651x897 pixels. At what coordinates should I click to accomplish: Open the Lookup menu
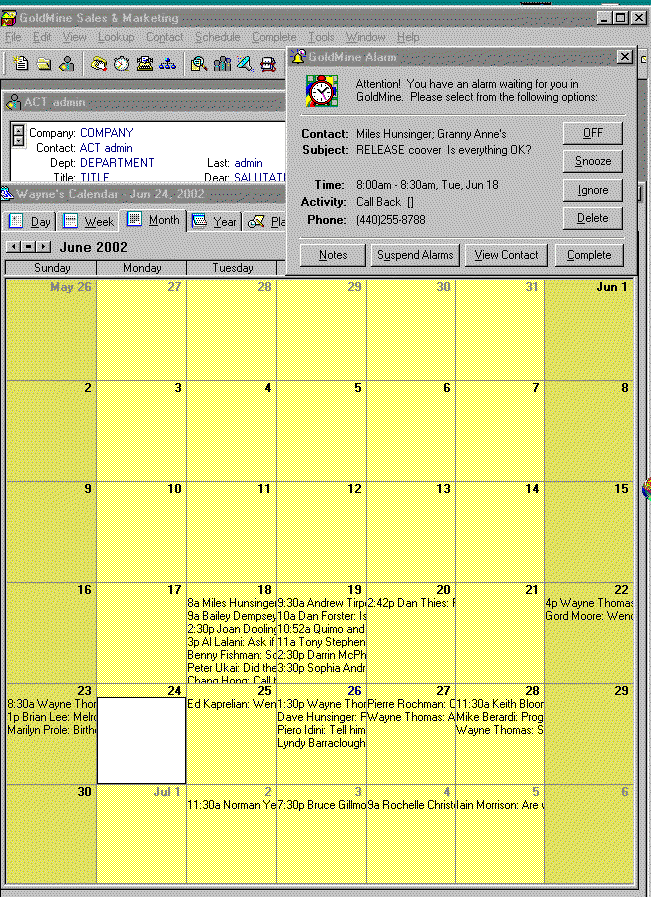pyautogui.click(x=116, y=37)
